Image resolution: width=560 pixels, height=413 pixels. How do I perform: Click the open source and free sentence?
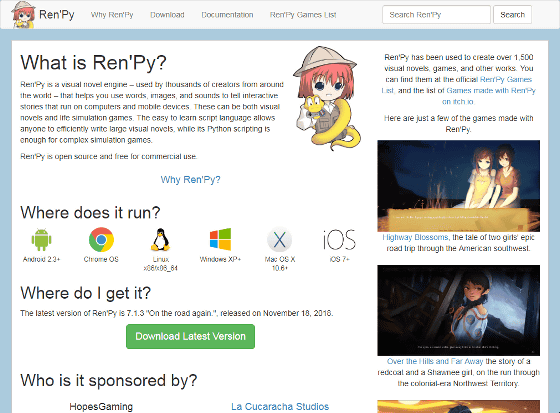pyautogui.click(x=109, y=156)
